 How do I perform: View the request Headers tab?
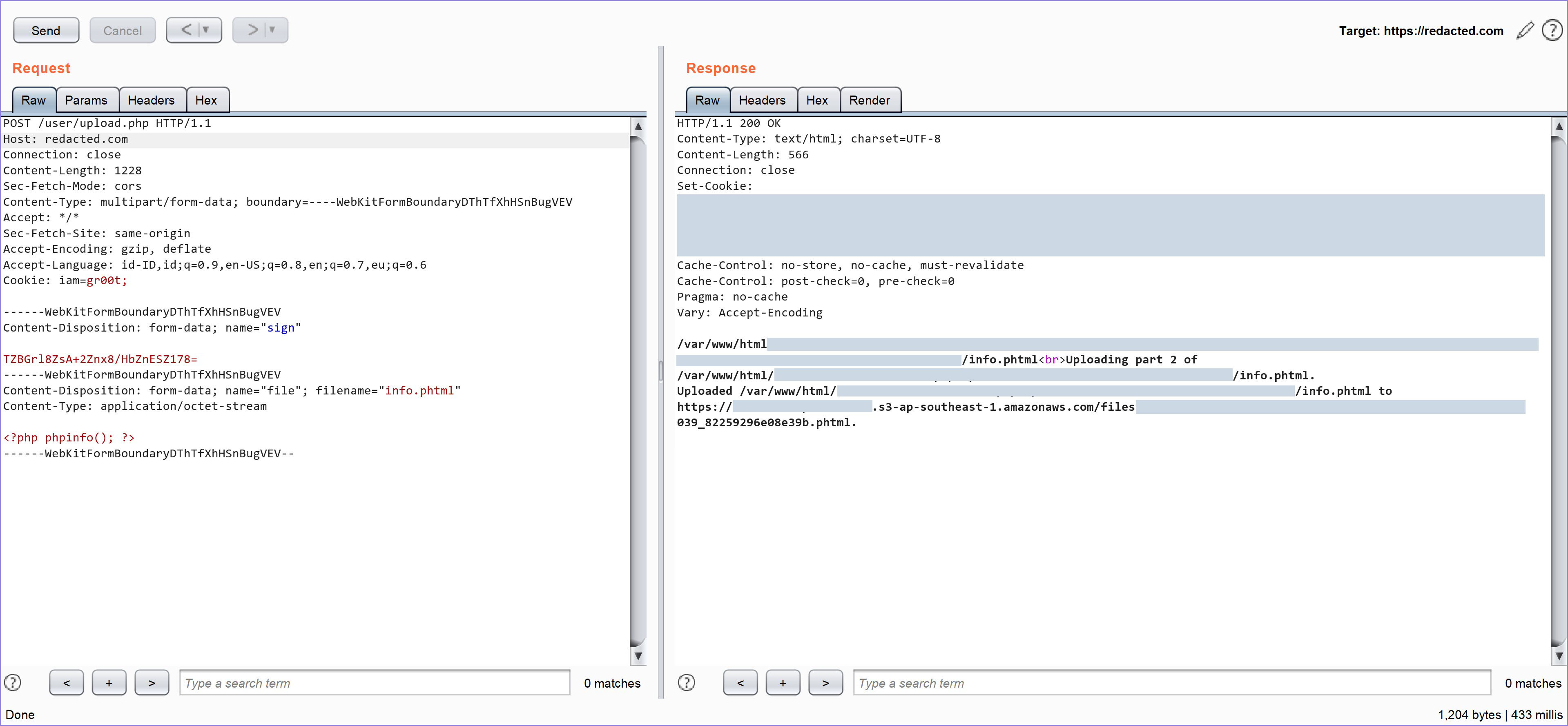pos(152,100)
